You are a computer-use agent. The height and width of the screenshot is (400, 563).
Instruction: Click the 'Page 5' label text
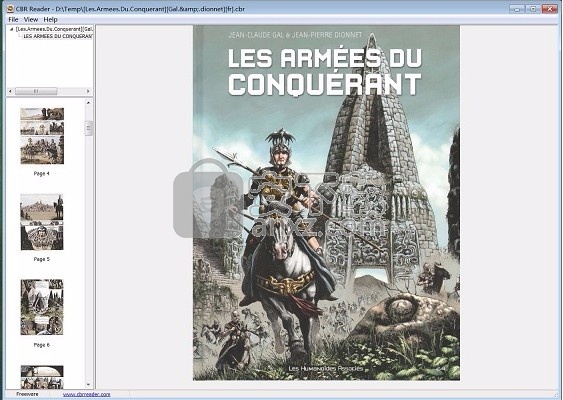[42, 259]
